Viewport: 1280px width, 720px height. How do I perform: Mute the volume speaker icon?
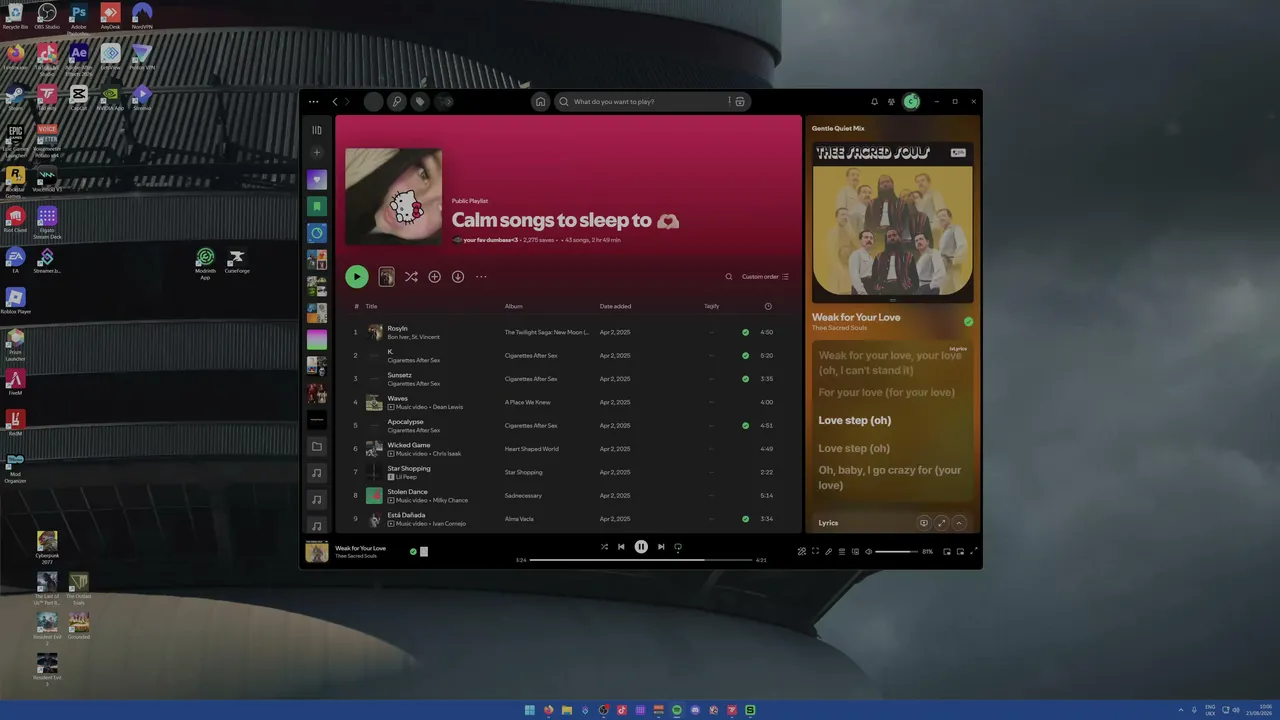868,551
